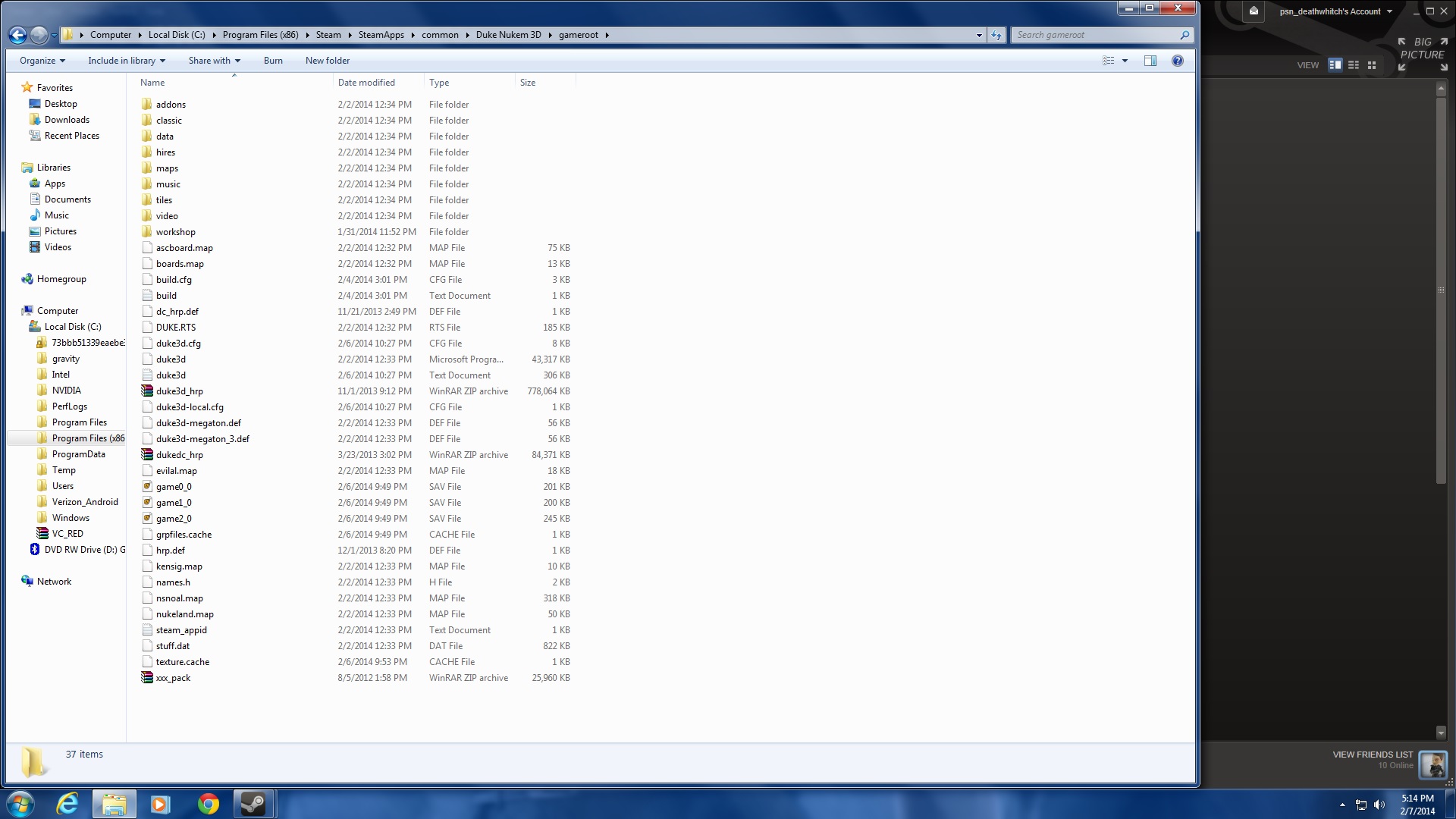The height and width of the screenshot is (819, 1456).
Task: Select the duke3d_hrp ZIP archive
Action: coord(180,391)
